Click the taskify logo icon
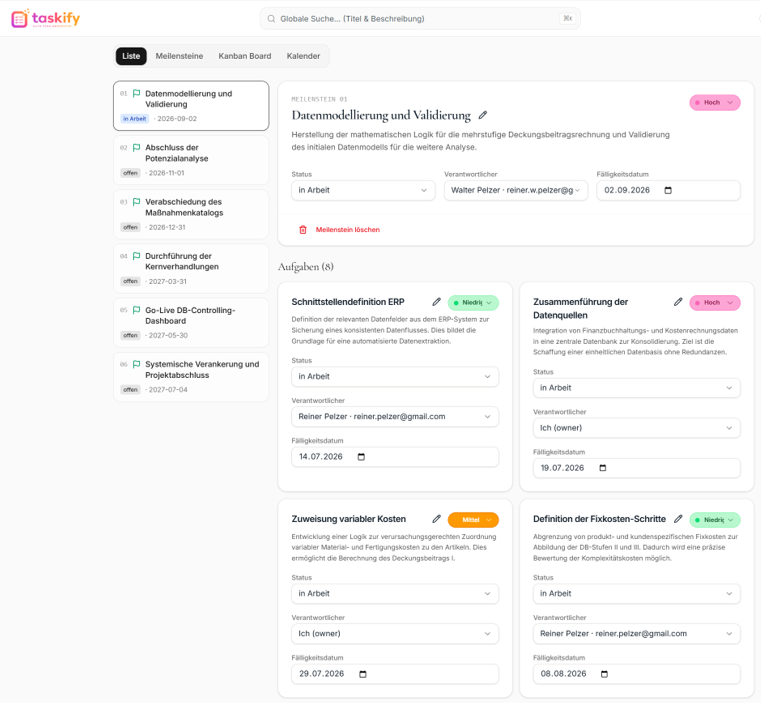This screenshot has width=761, height=703. click(x=19, y=19)
